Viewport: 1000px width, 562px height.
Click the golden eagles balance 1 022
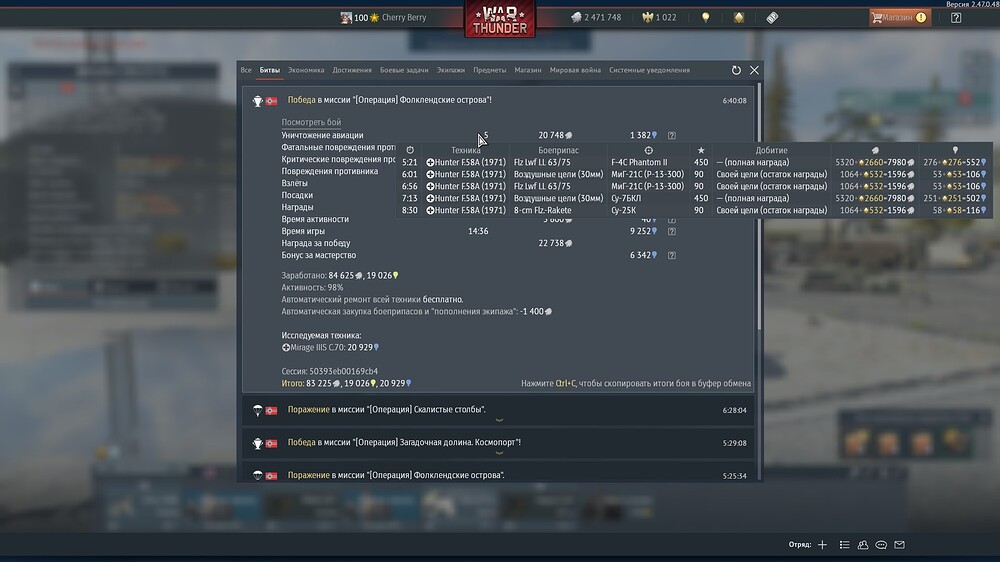(x=659, y=18)
